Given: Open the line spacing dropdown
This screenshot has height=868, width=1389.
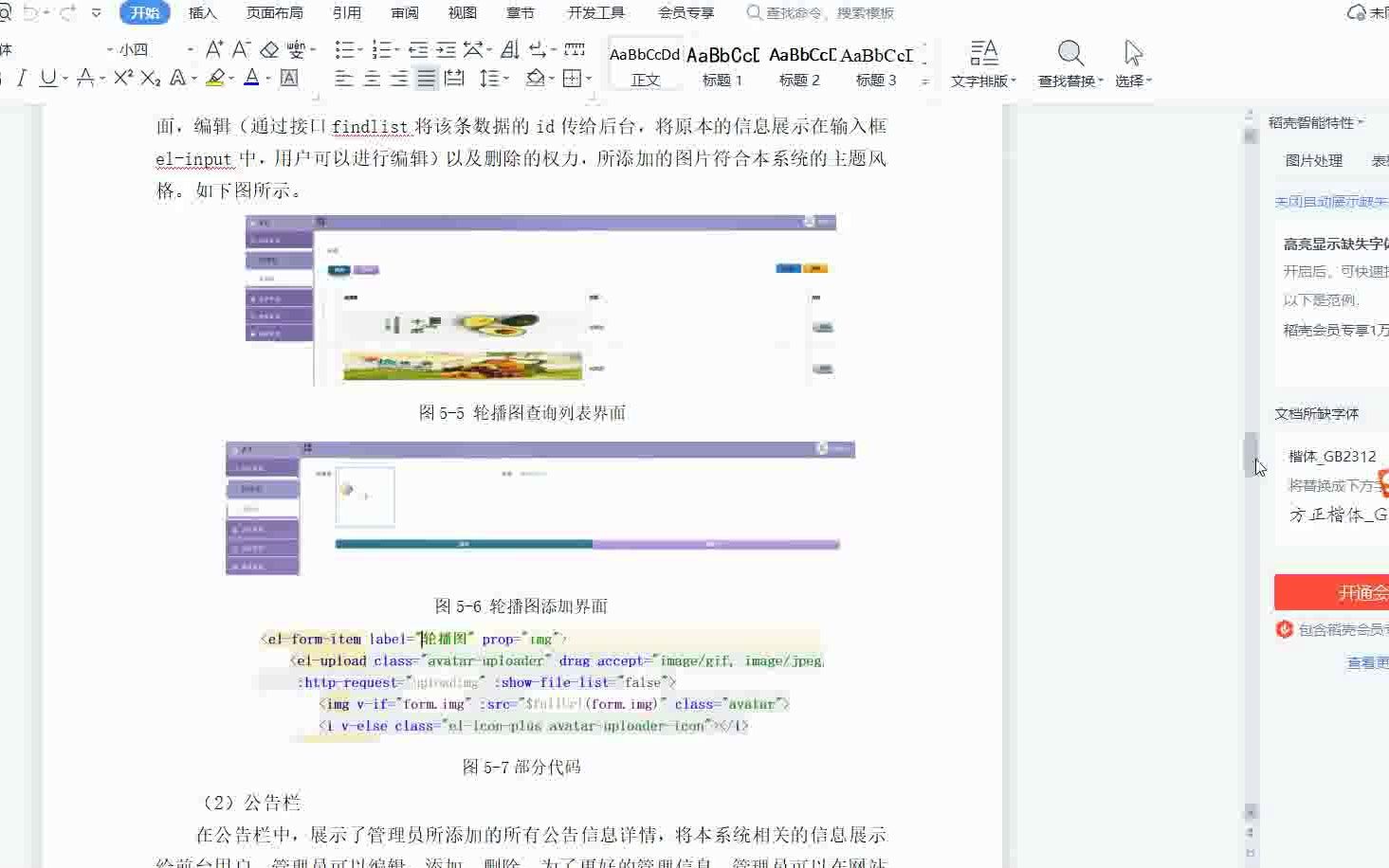Looking at the screenshot, I should 492,79.
